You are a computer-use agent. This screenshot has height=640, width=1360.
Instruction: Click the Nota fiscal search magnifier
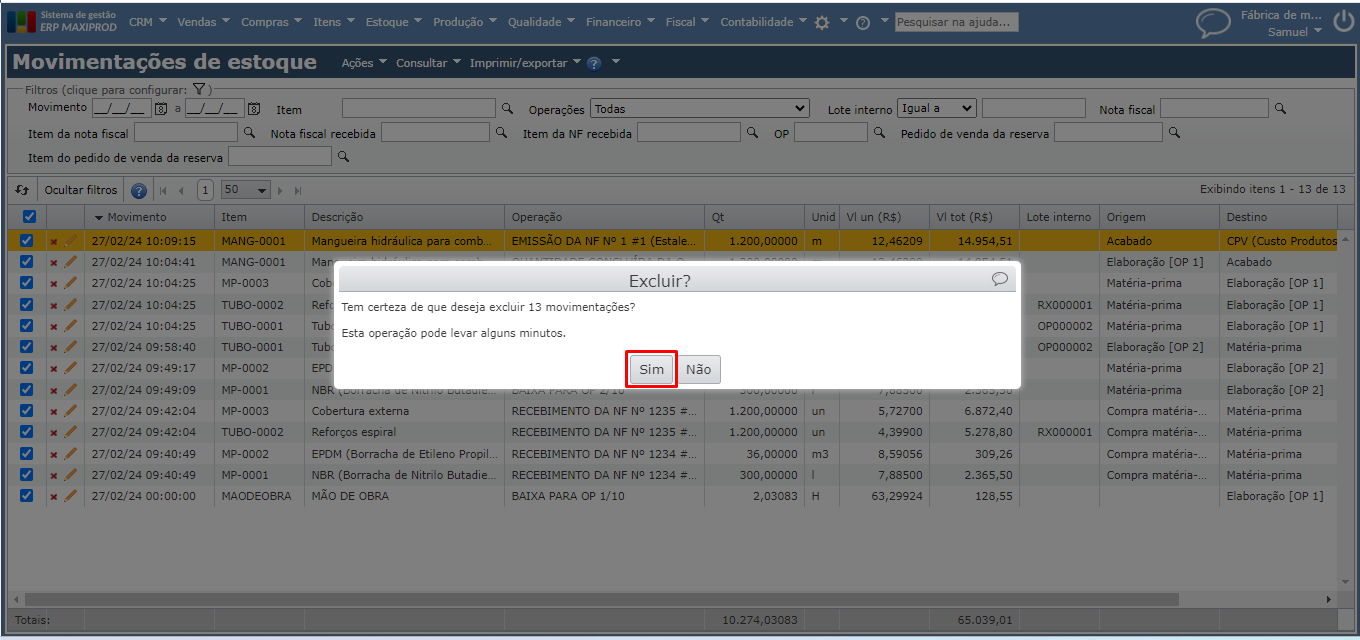[x=1280, y=108]
